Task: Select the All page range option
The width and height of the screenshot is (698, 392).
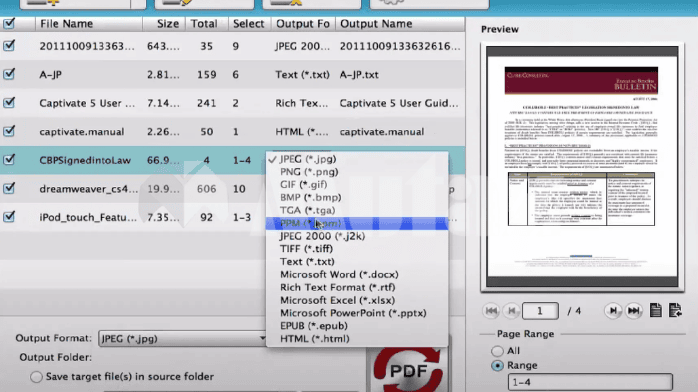Action: coord(497,351)
